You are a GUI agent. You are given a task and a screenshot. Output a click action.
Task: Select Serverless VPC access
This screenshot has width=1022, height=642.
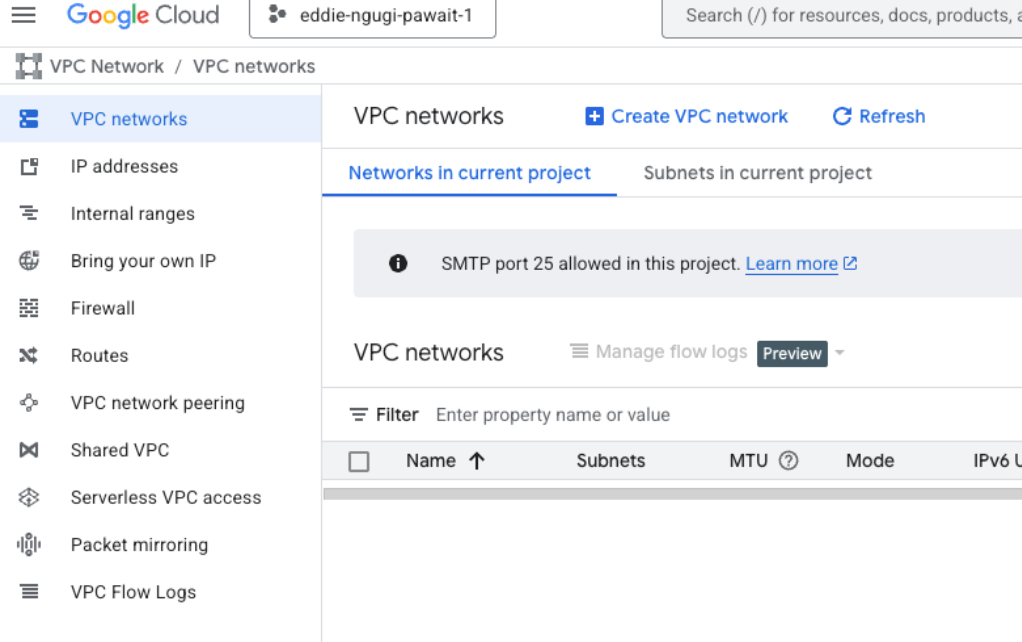[165, 497]
